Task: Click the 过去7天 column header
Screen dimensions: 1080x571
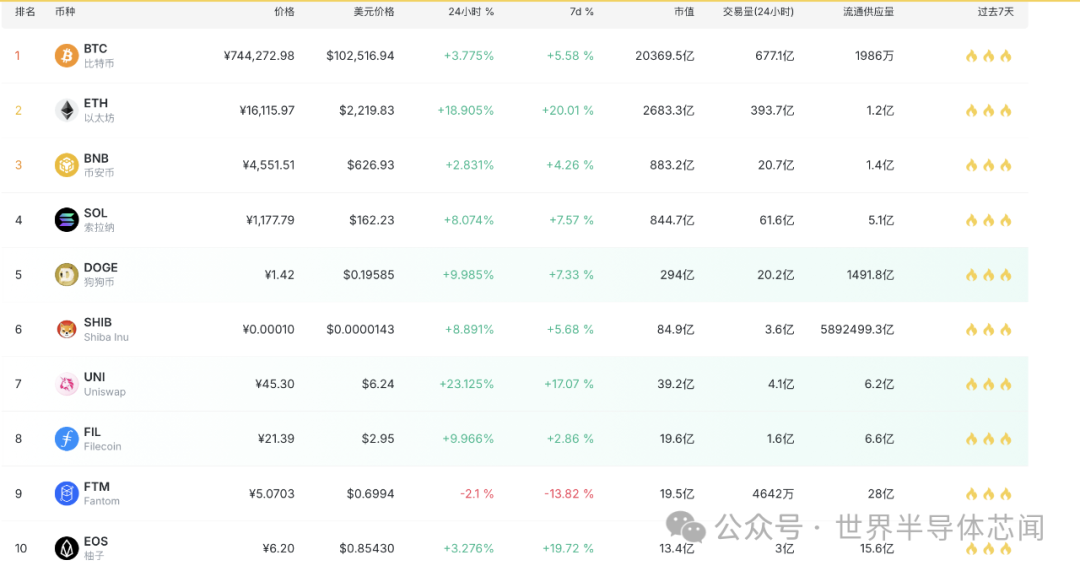Action: click(995, 12)
